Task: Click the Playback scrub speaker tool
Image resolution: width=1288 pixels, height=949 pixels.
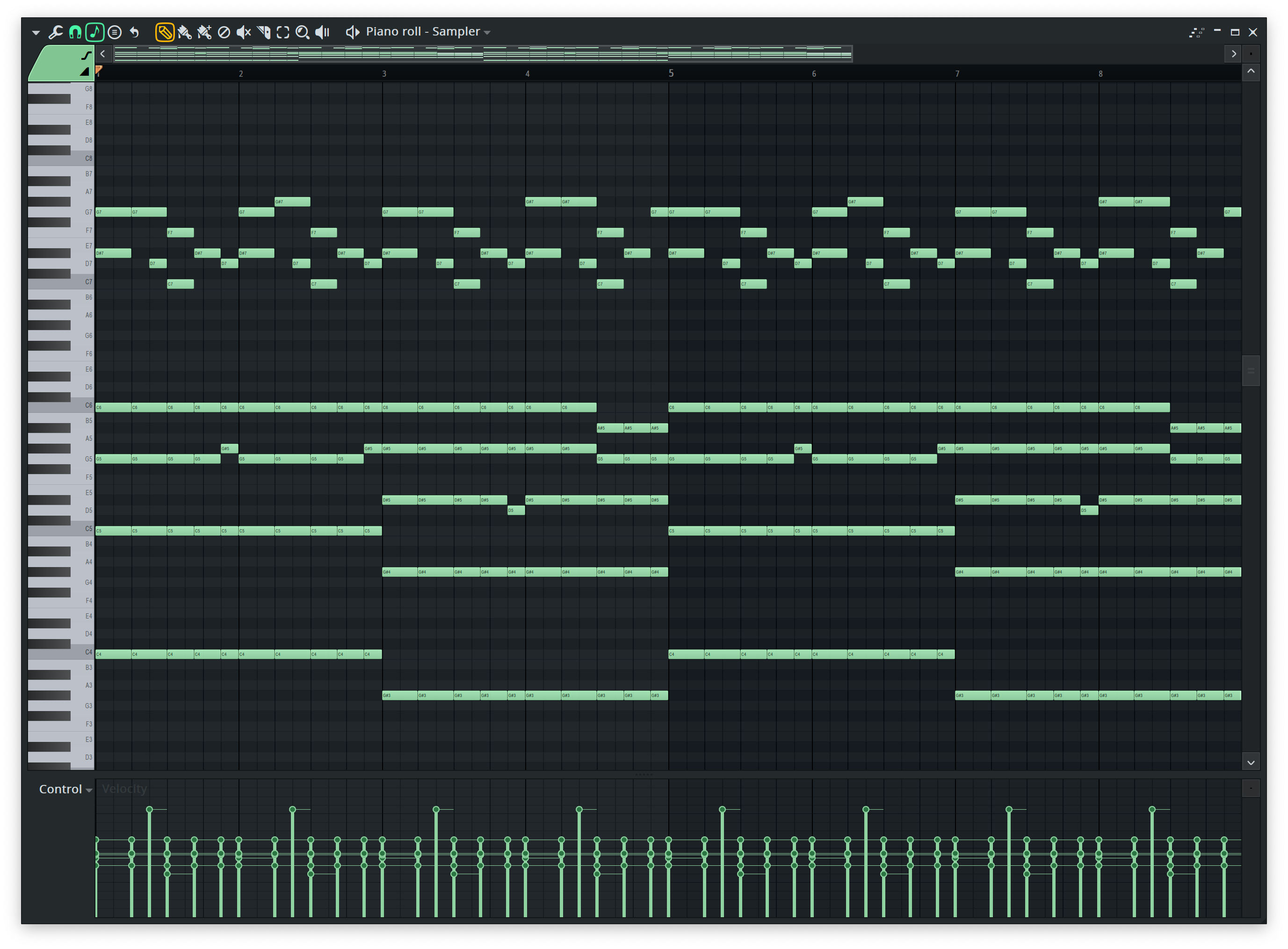Action: tap(322, 32)
